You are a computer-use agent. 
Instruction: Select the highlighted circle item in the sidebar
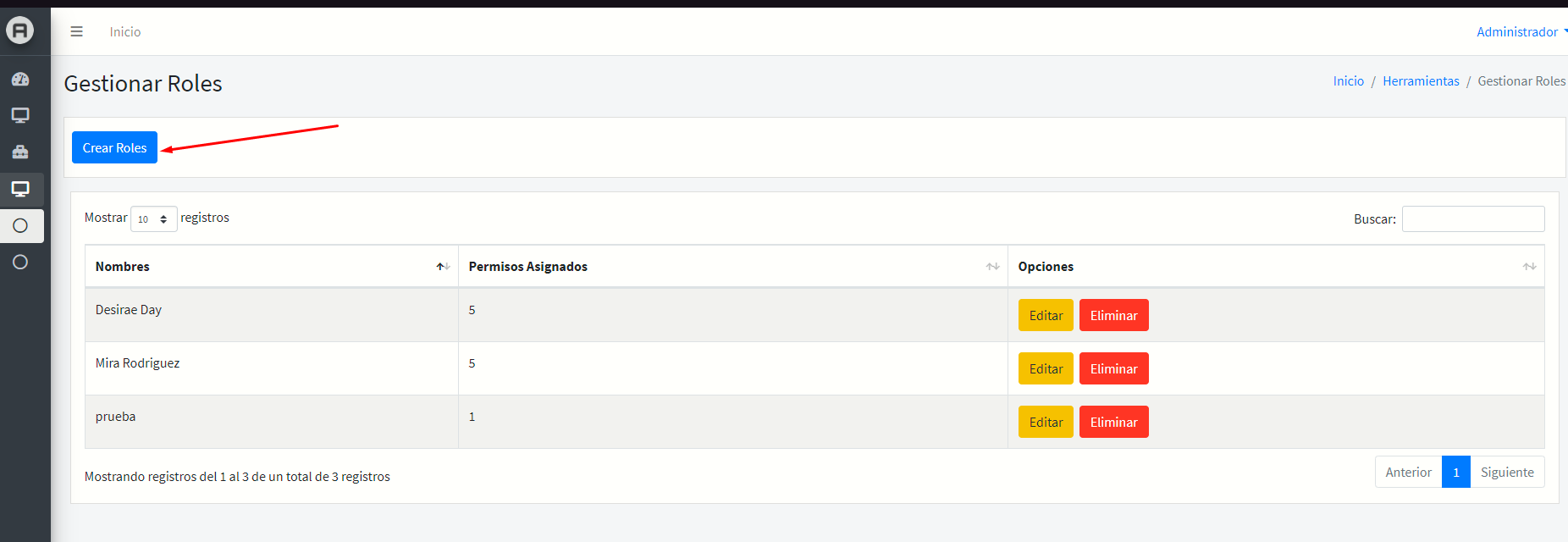[20, 226]
